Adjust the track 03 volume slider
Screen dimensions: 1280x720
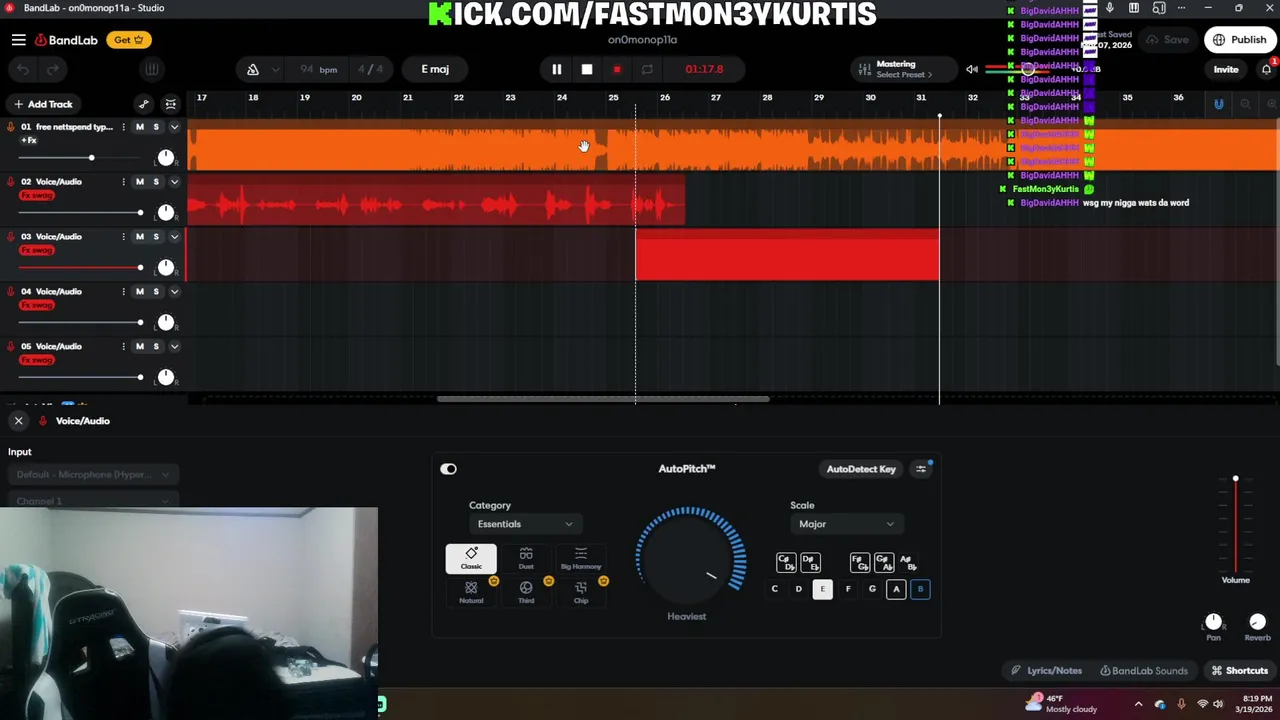tap(80, 267)
